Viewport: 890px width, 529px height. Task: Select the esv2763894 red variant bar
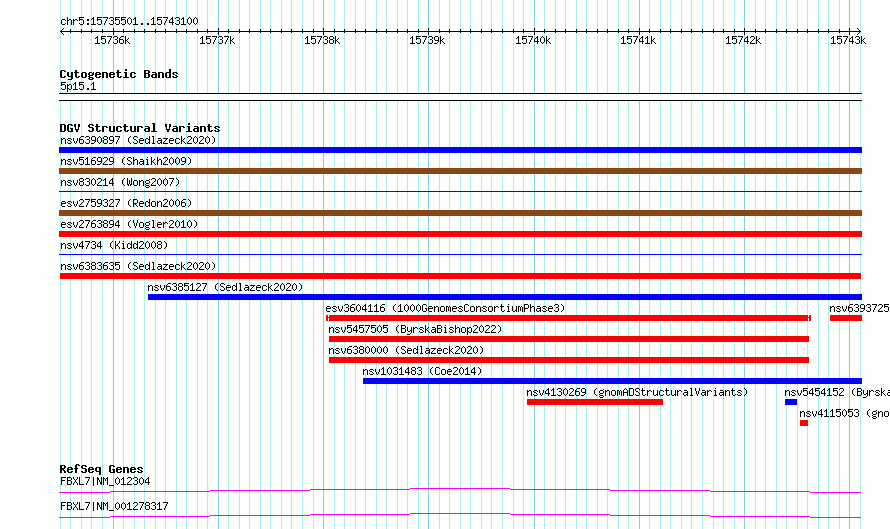pos(460,234)
